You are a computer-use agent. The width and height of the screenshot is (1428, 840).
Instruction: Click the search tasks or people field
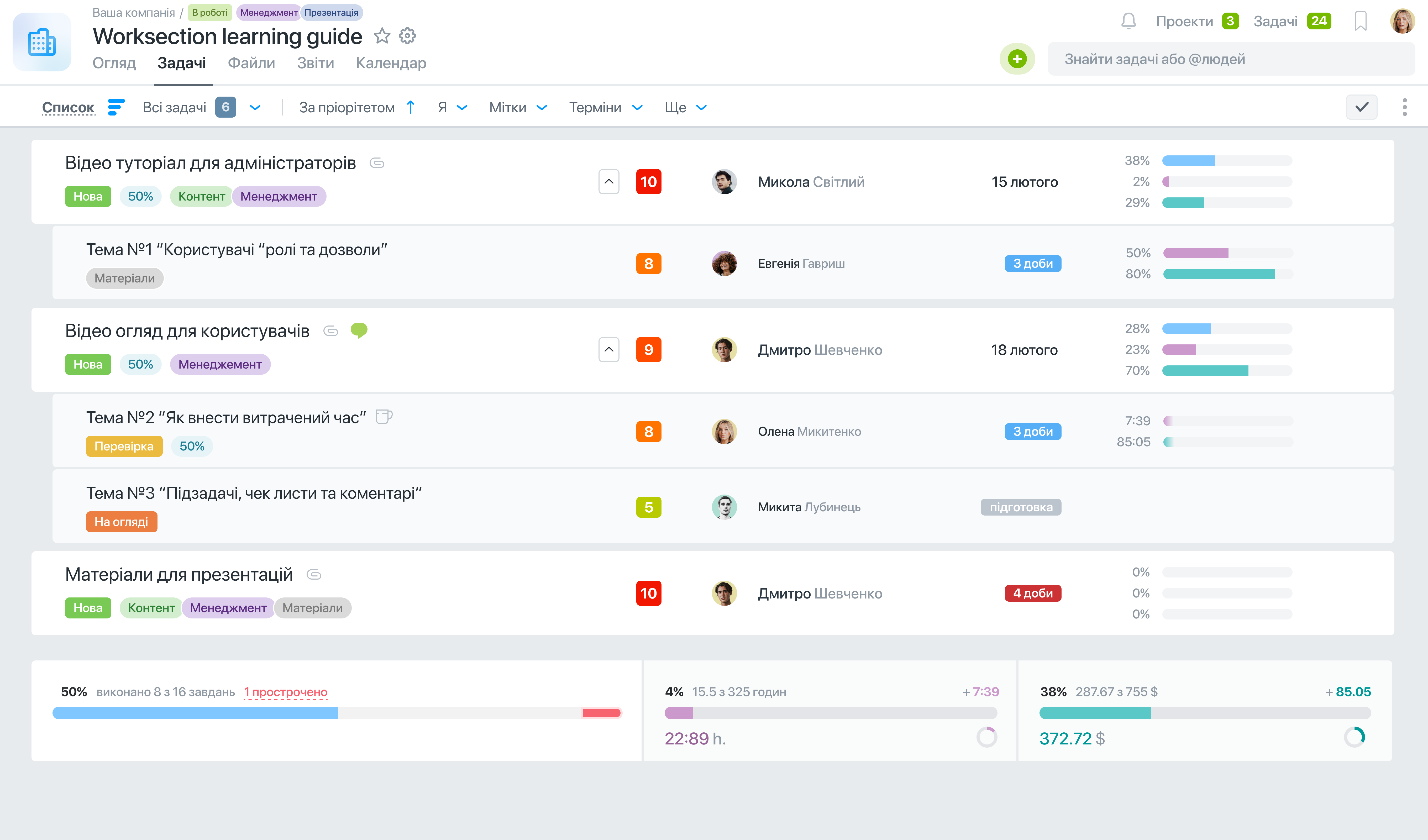(x=1230, y=59)
